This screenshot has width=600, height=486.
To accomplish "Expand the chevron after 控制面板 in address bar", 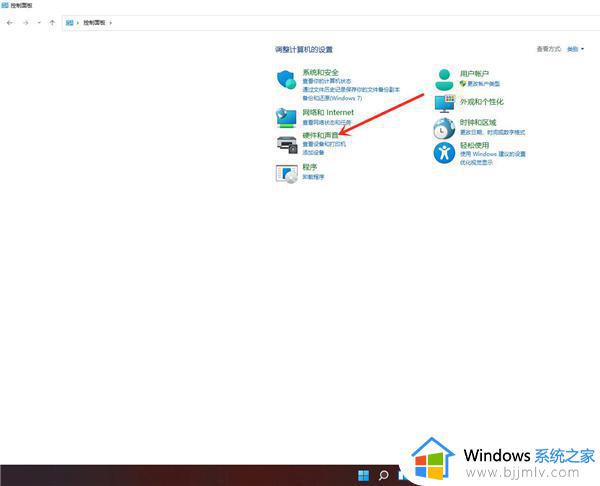I will pyautogui.click(x=111, y=21).
